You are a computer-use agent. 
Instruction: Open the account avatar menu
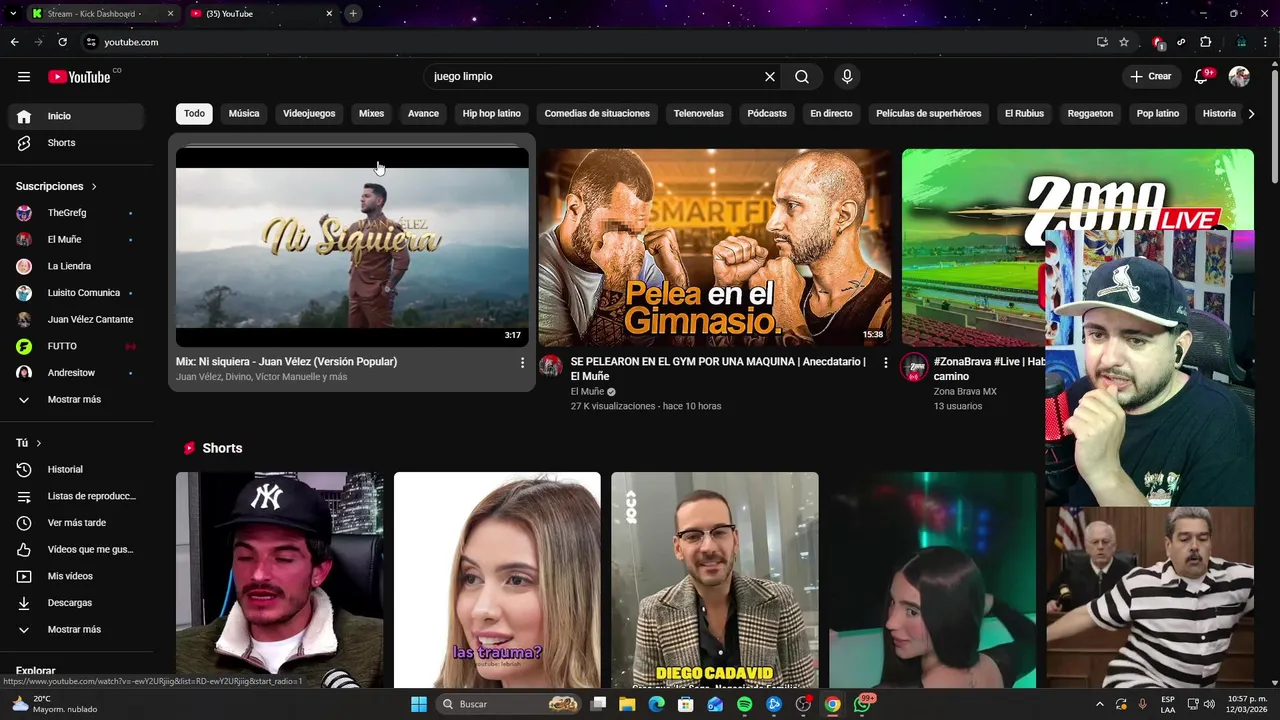(1239, 77)
